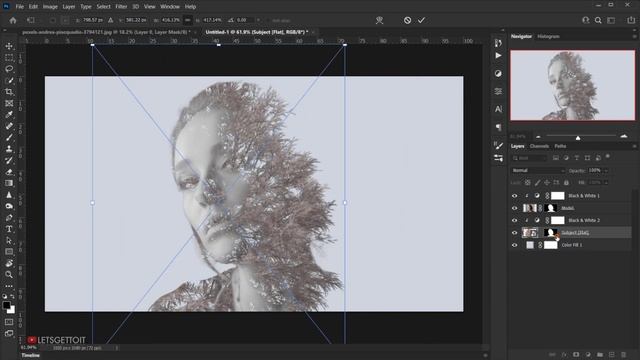Select the Move tool

9,46
